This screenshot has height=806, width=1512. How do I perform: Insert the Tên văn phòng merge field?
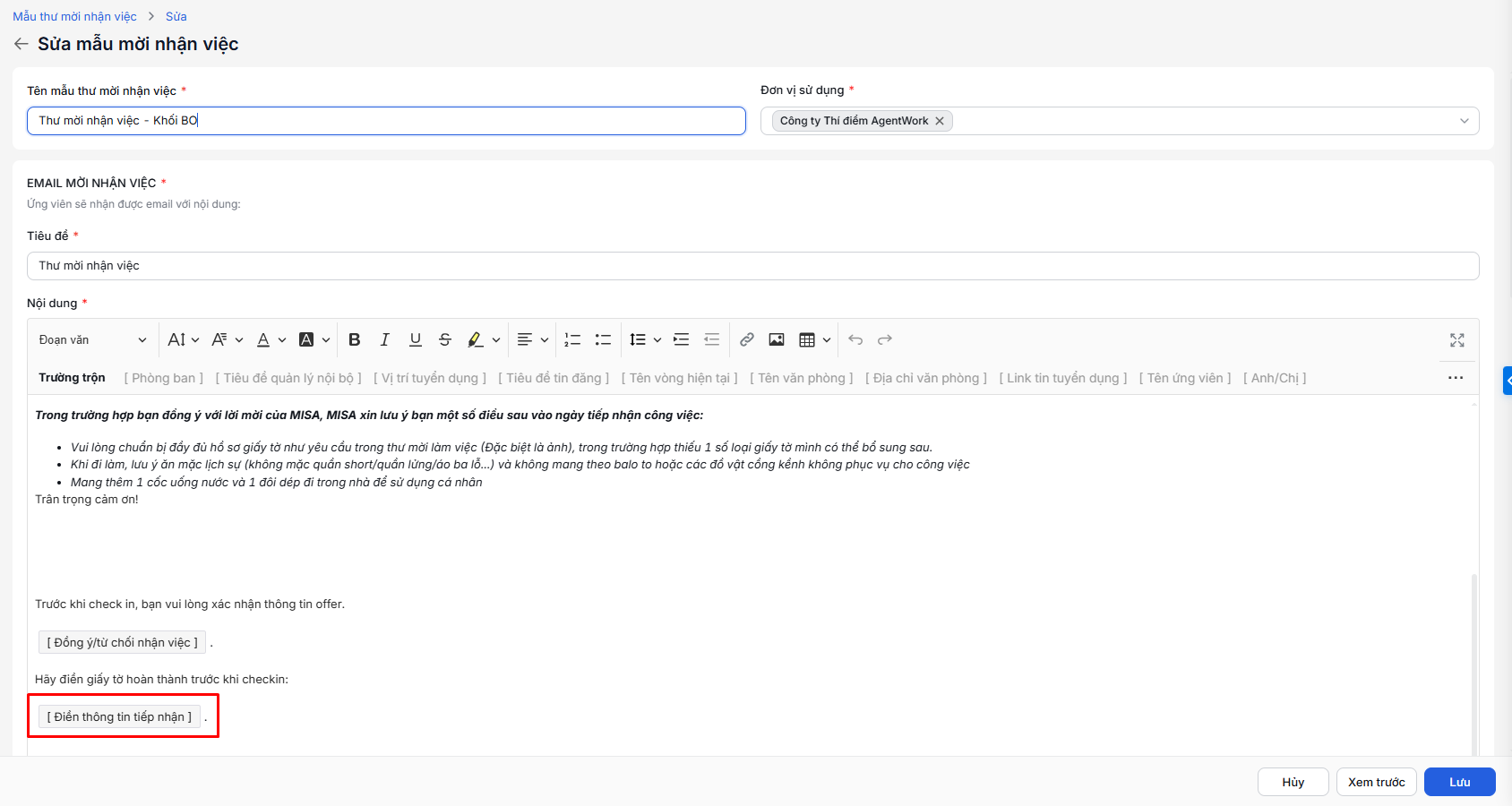802,378
